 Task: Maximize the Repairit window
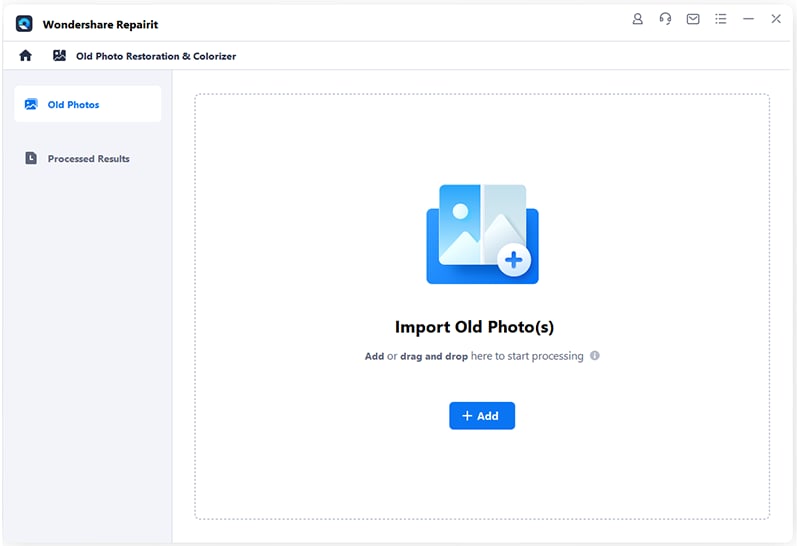pos(762,19)
